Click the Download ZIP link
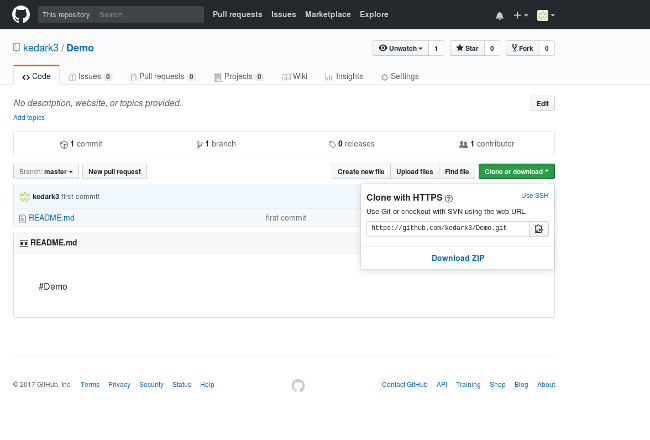The image size is (650, 440). (458, 258)
